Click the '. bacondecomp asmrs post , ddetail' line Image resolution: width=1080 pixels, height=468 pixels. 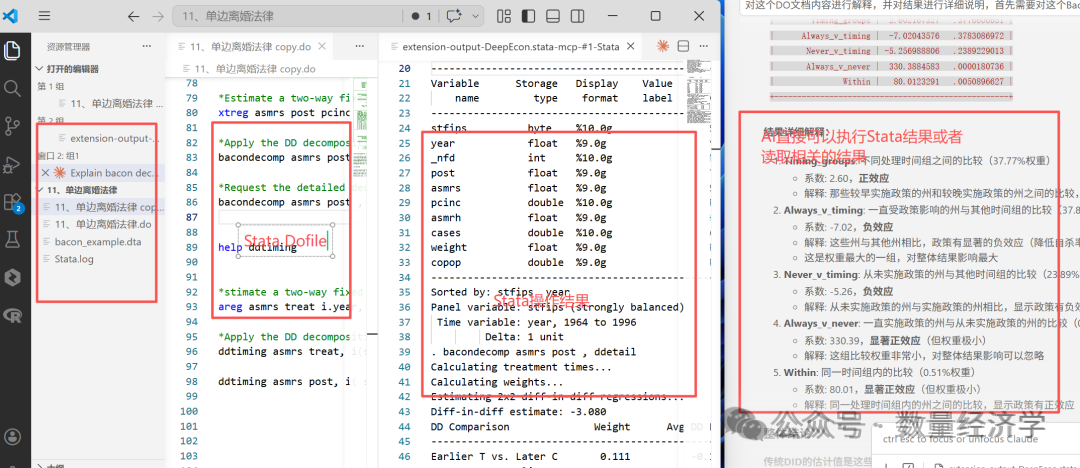click(x=533, y=352)
